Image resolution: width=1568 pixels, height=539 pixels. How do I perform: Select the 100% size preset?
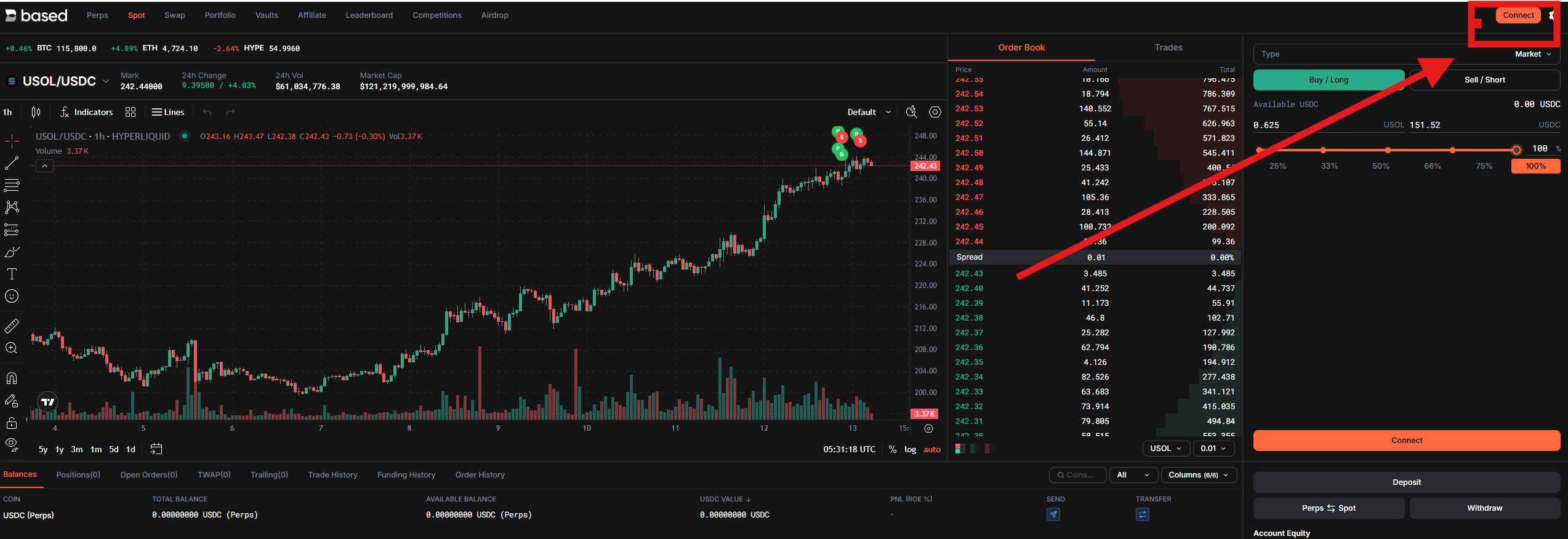point(1535,166)
